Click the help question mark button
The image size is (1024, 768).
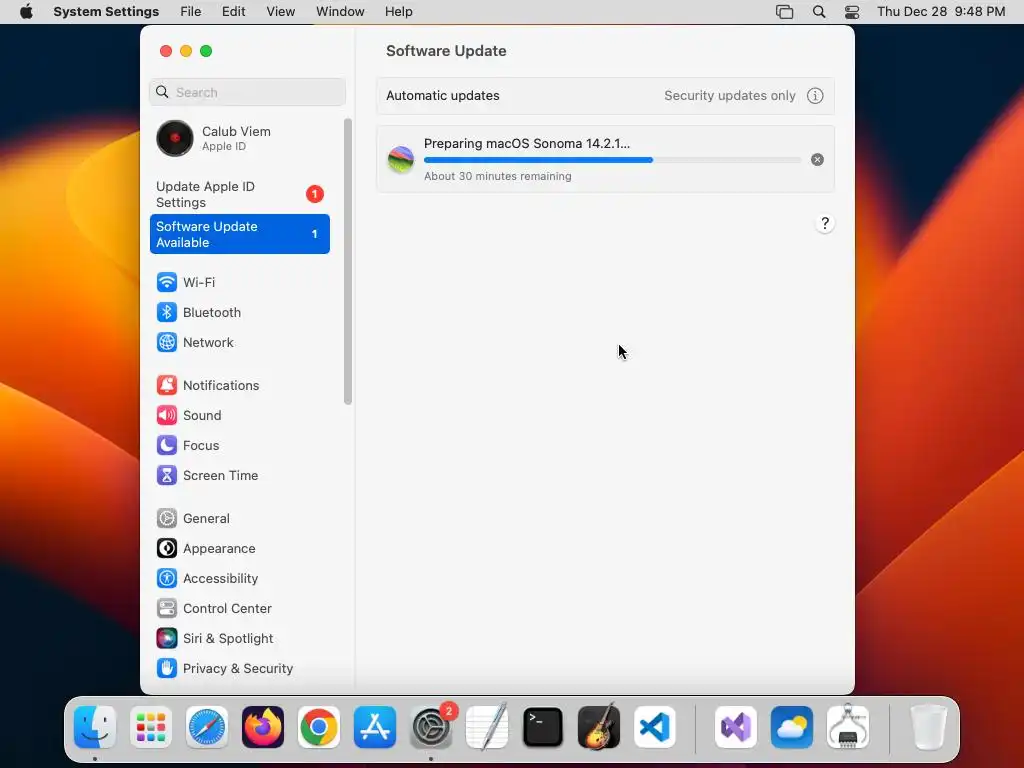[825, 223]
